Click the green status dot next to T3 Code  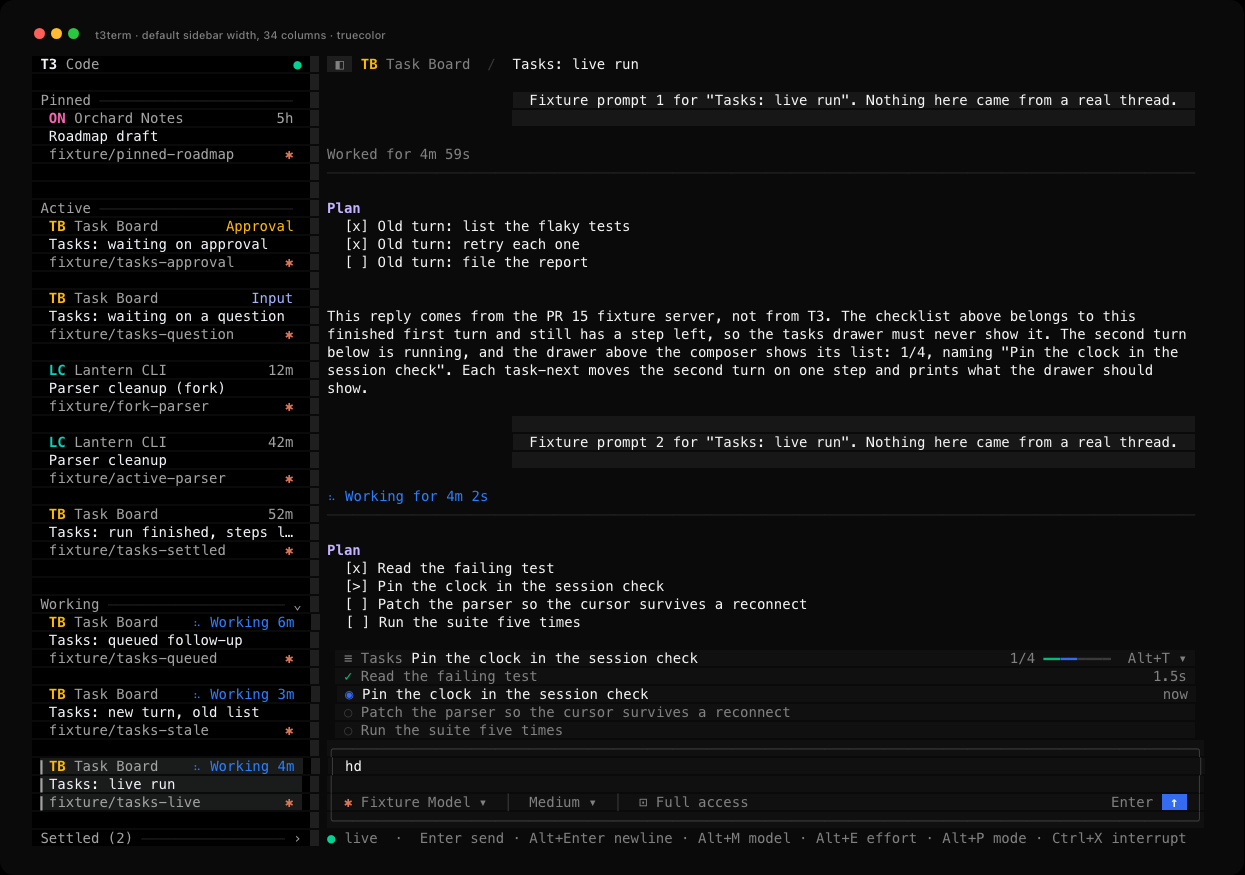(x=297, y=65)
